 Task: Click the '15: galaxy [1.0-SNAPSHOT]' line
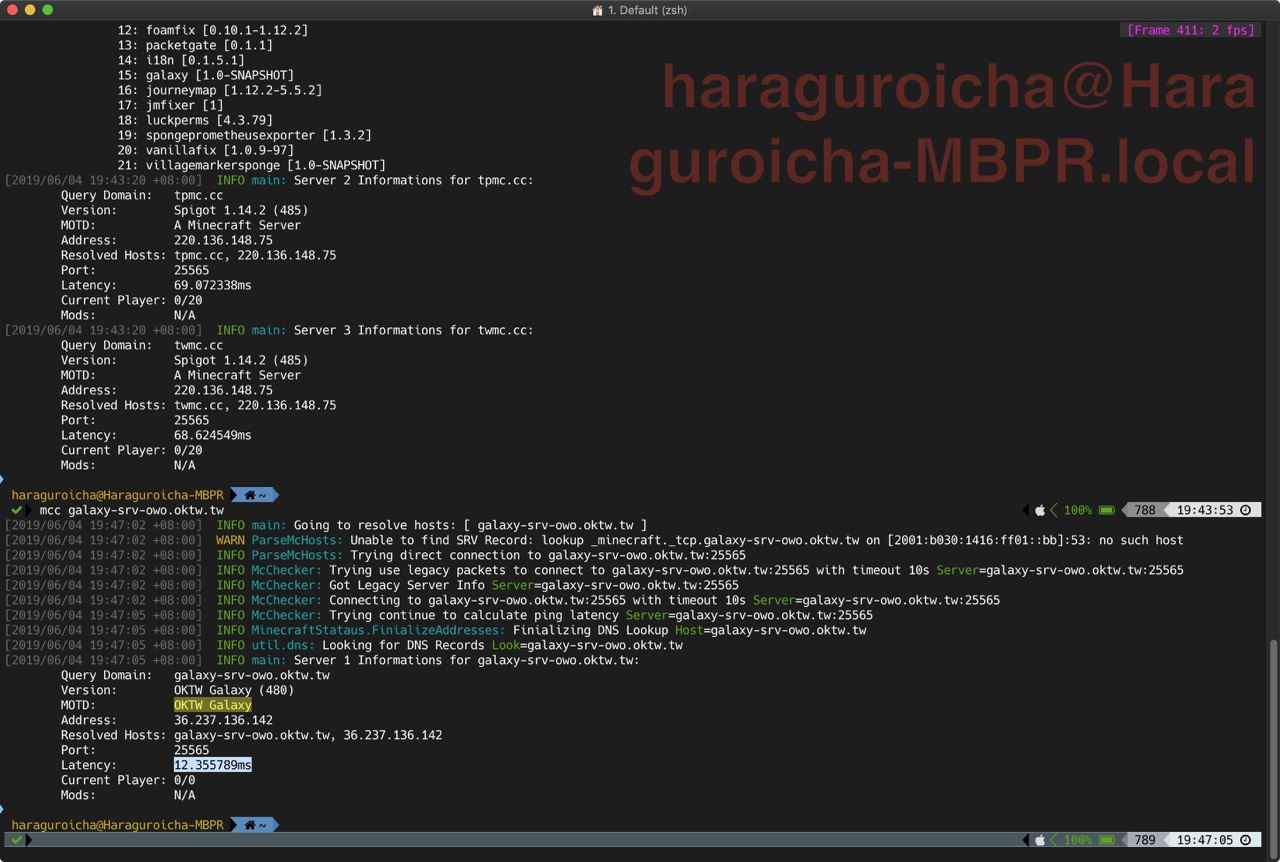[x=206, y=75]
